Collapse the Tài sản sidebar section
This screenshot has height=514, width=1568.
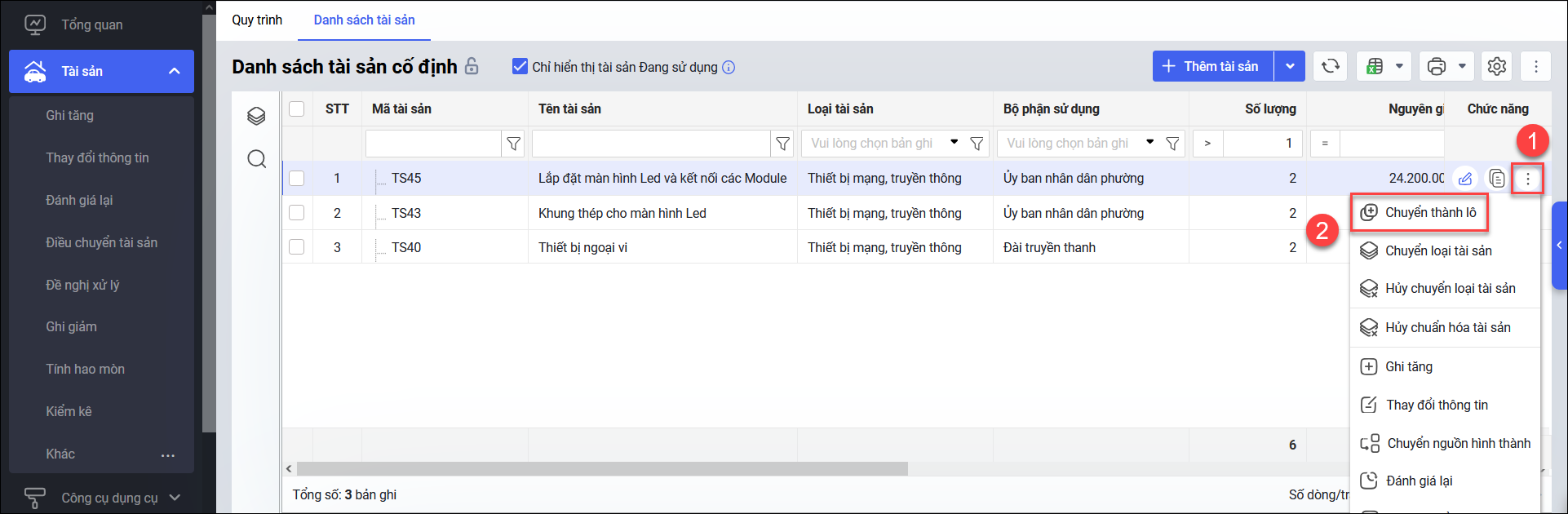pos(174,71)
